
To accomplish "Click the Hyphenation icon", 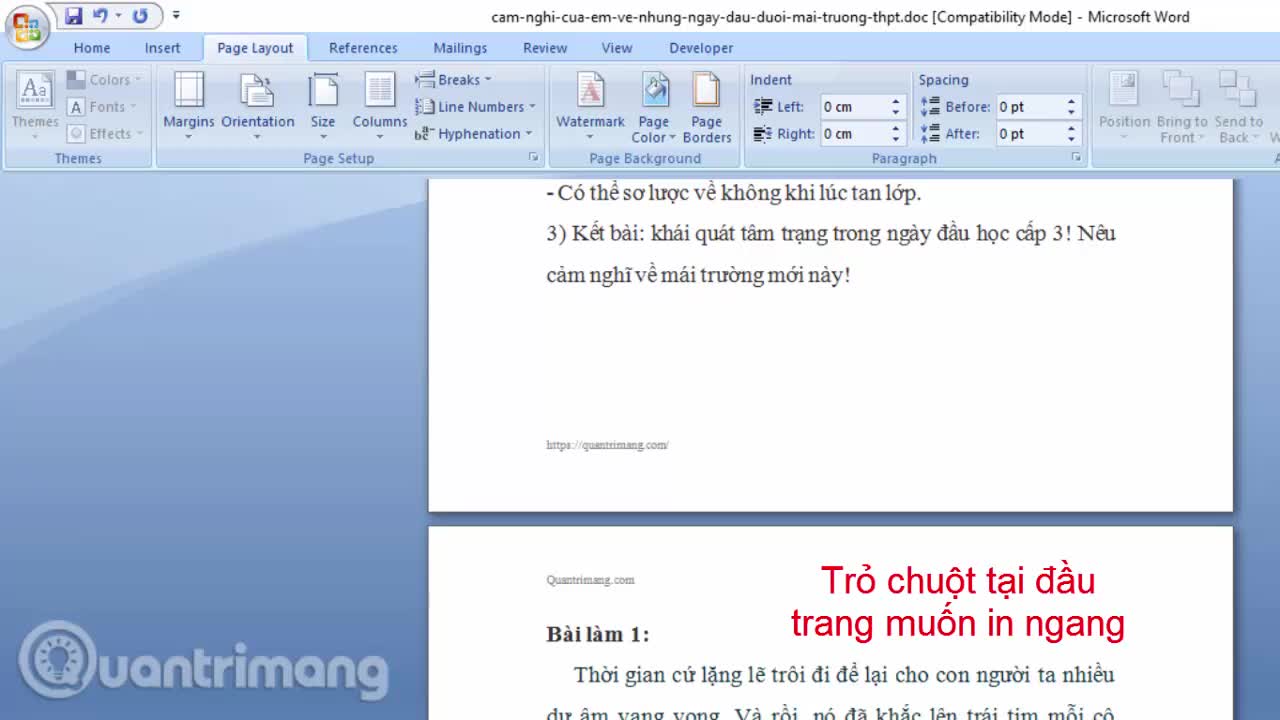I will [423, 134].
